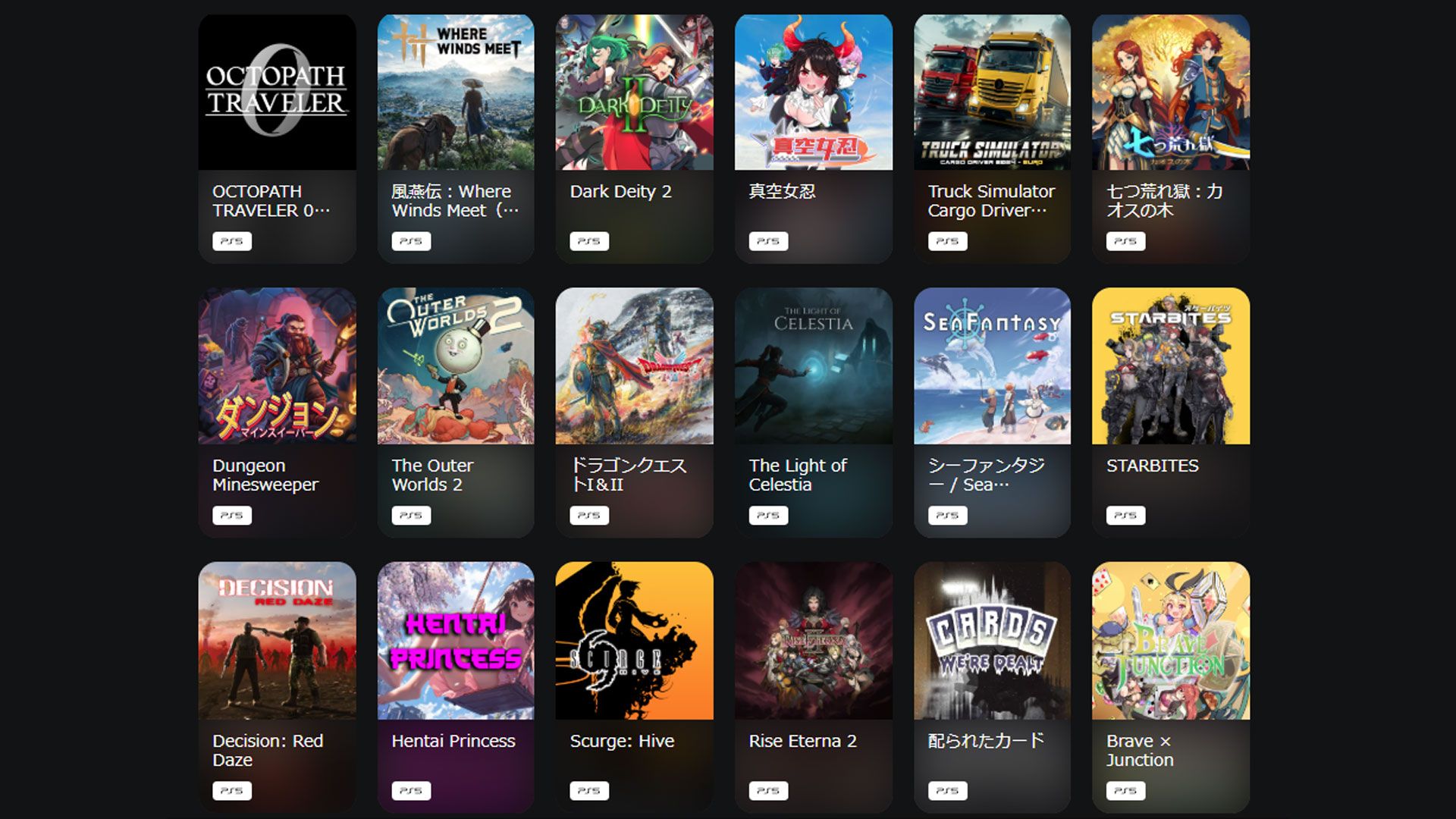The width and height of the screenshot is (1456, 819).
Task: Click the STARBITES PS5 platform badge
Action: 1125,516
